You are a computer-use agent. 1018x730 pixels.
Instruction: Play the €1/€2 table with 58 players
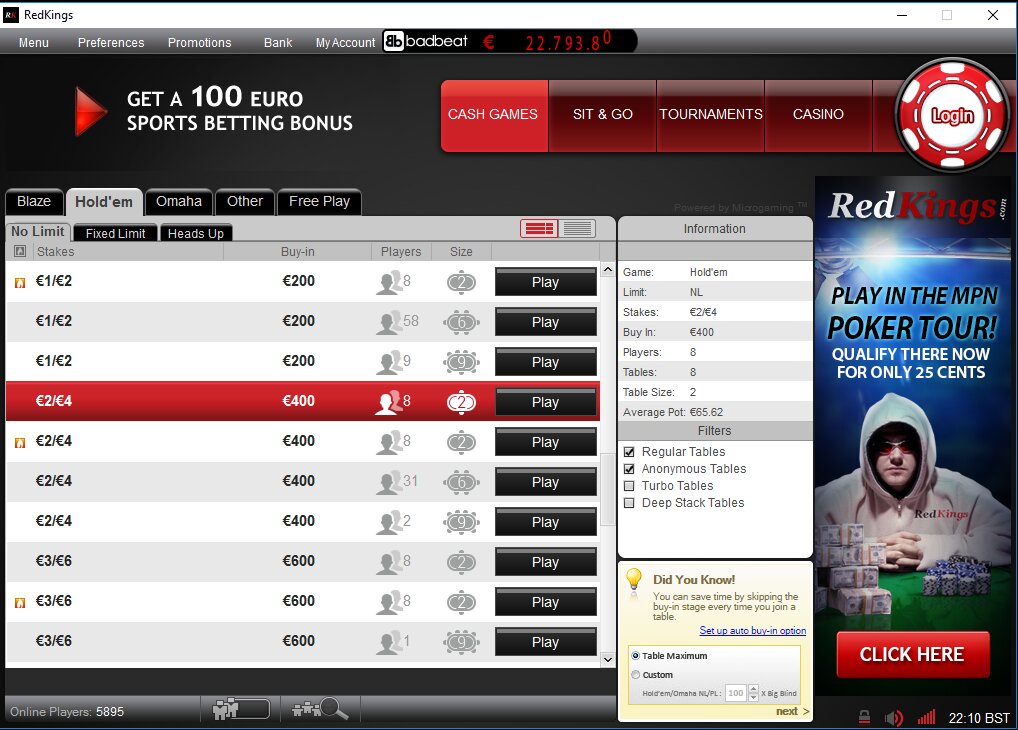tap(545, 322)
